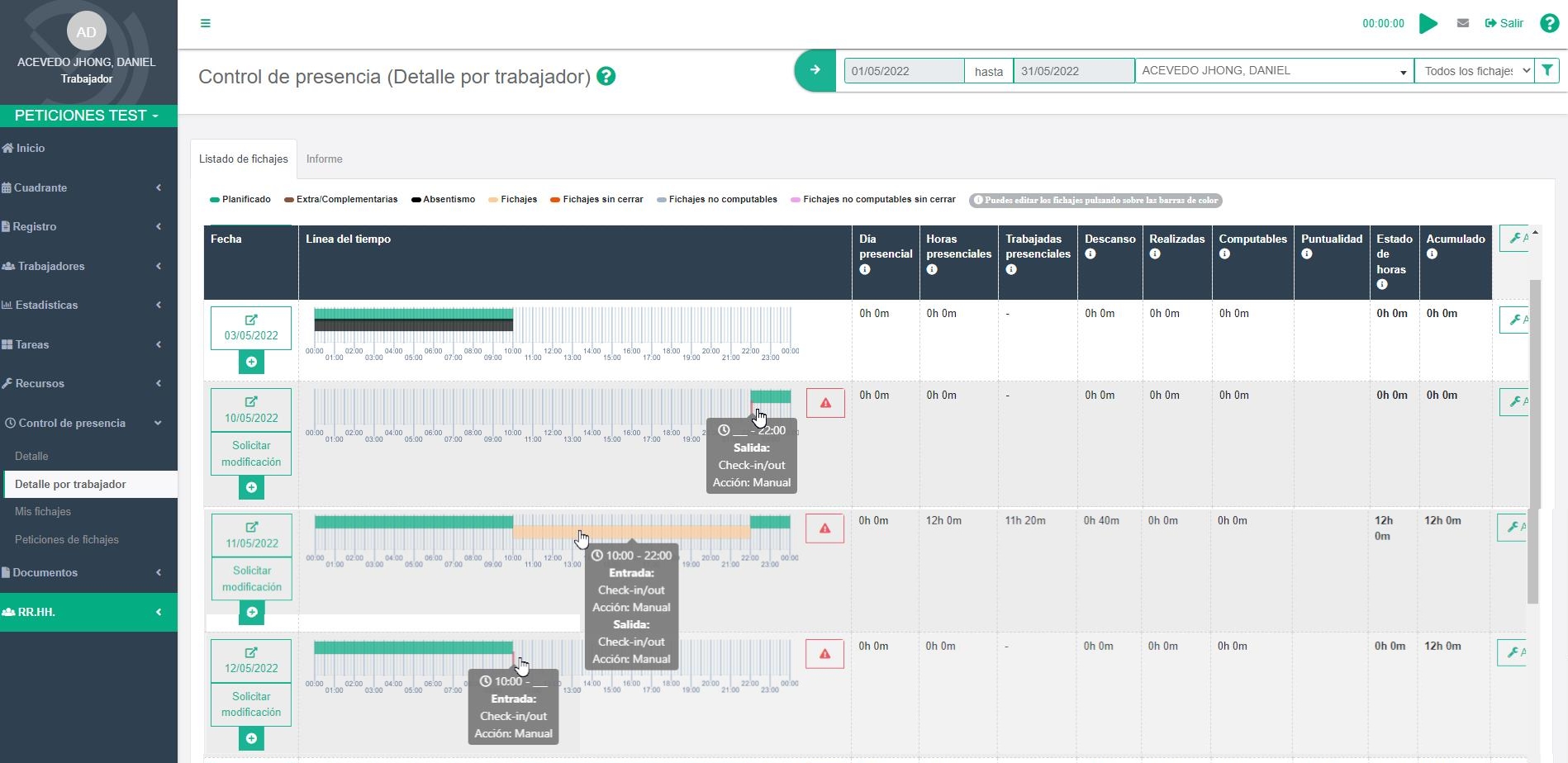Click Solicitar modificación for 11/05/2022

252,579
